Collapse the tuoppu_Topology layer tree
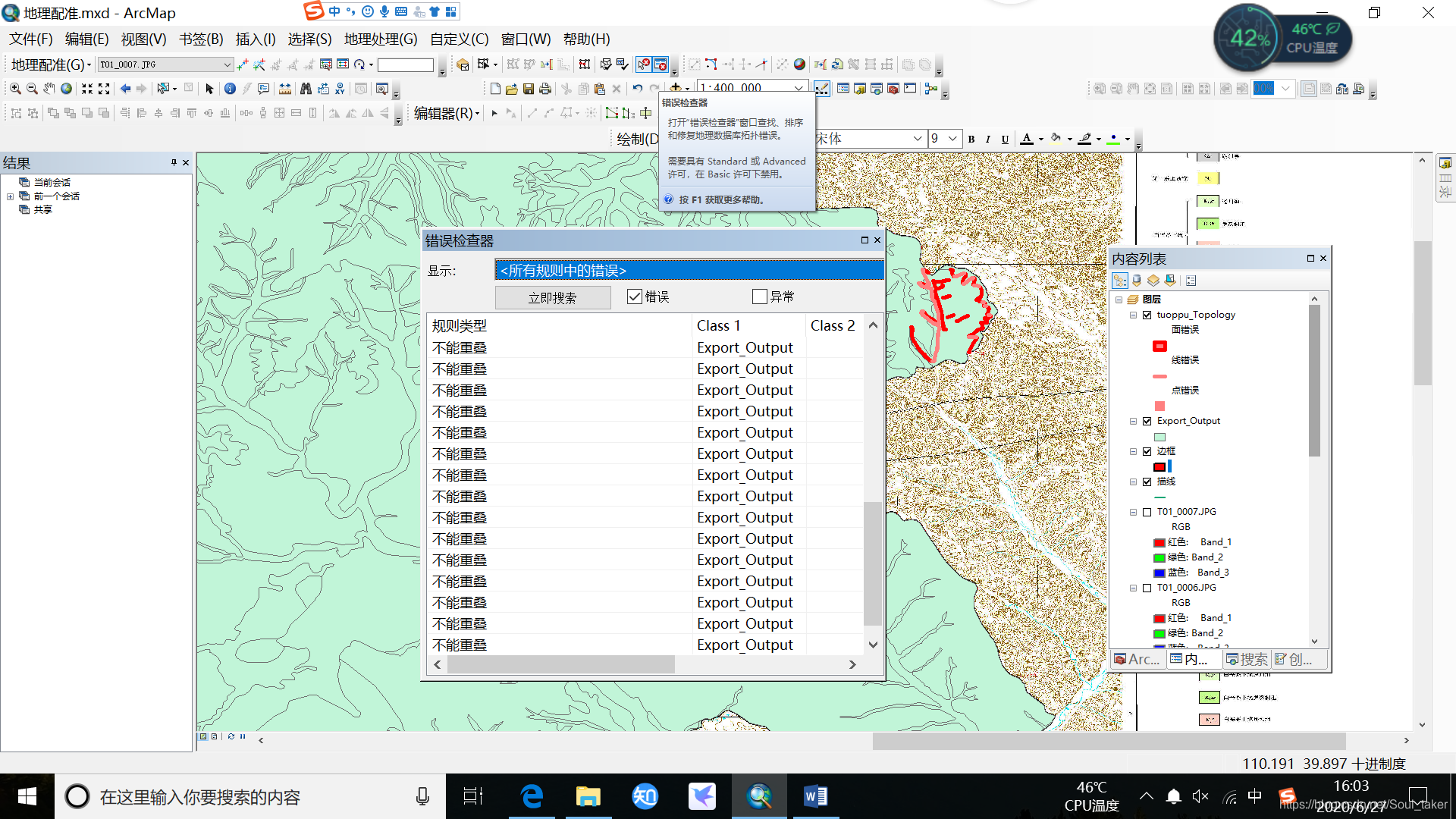The height and width of the screenshot is (819, 1456). (1133, 315)
